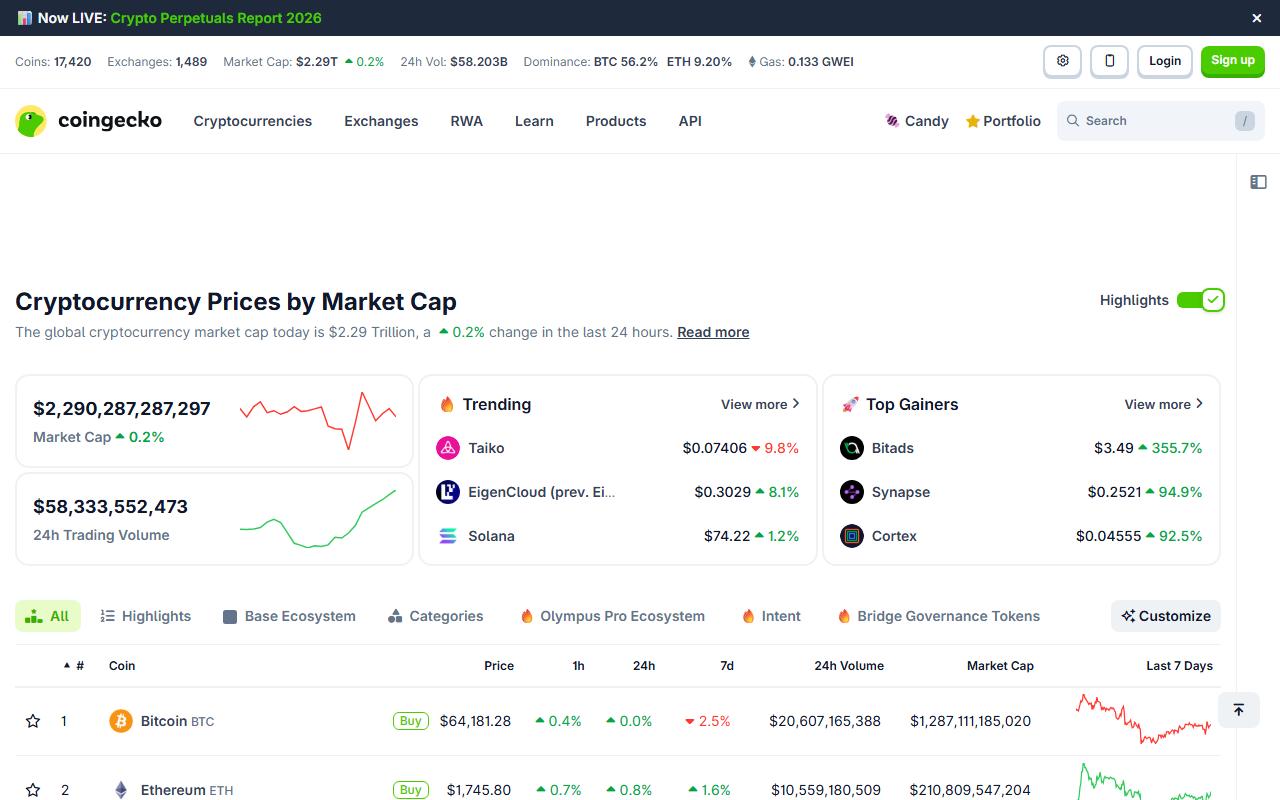
Task: Expand Trending View more chevron
Action: tap(796, 404)
